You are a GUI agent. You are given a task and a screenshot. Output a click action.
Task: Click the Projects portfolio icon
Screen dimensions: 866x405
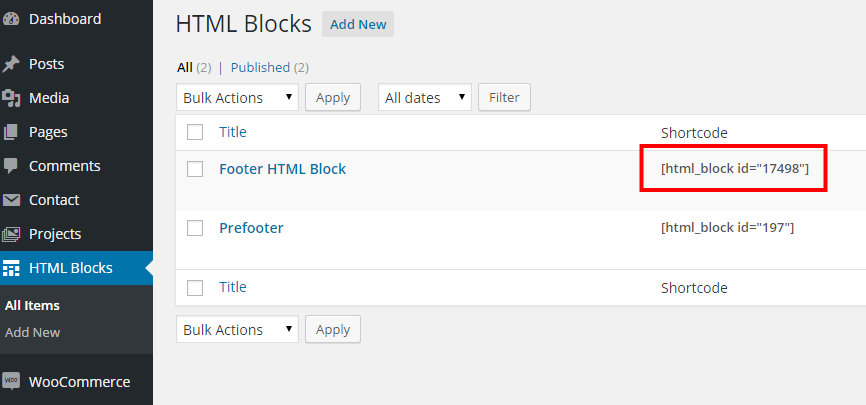pyautogui.click(x=11, y=234)
